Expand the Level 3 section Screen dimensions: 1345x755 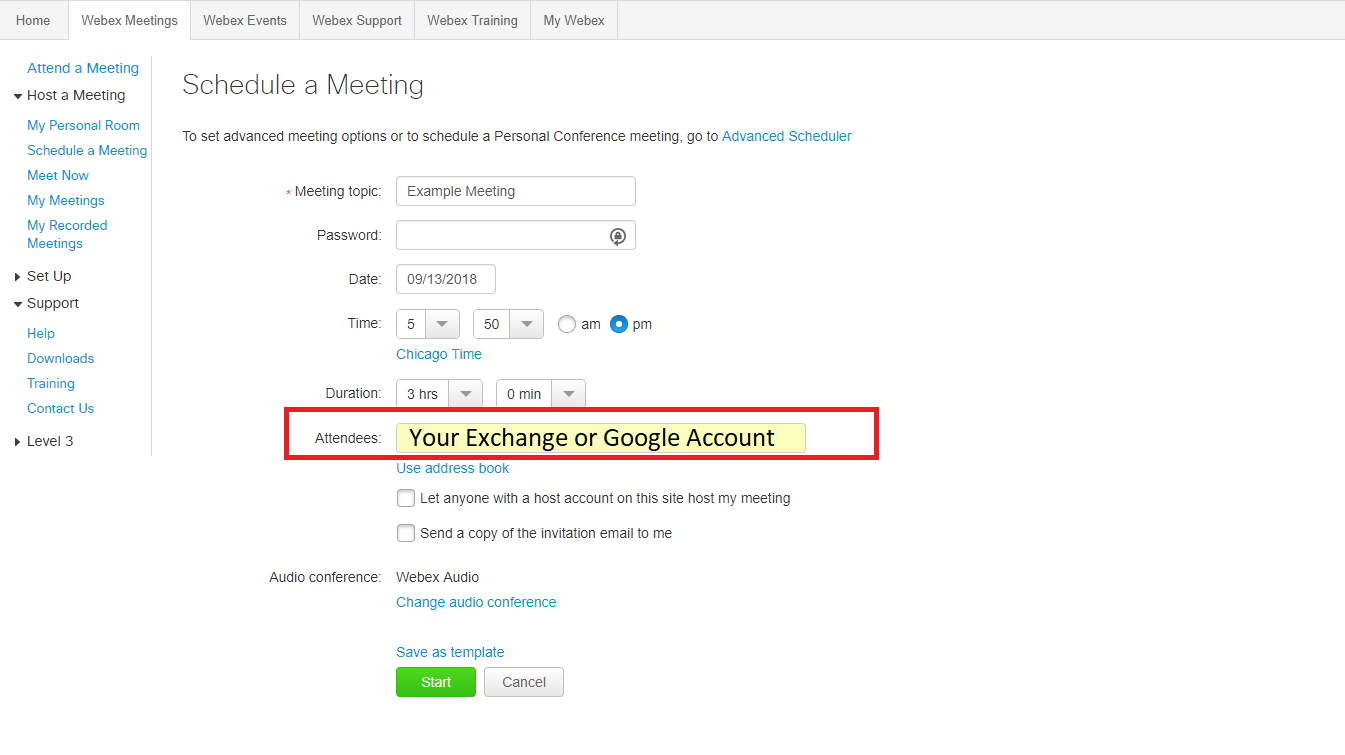[x=43, y=441]
